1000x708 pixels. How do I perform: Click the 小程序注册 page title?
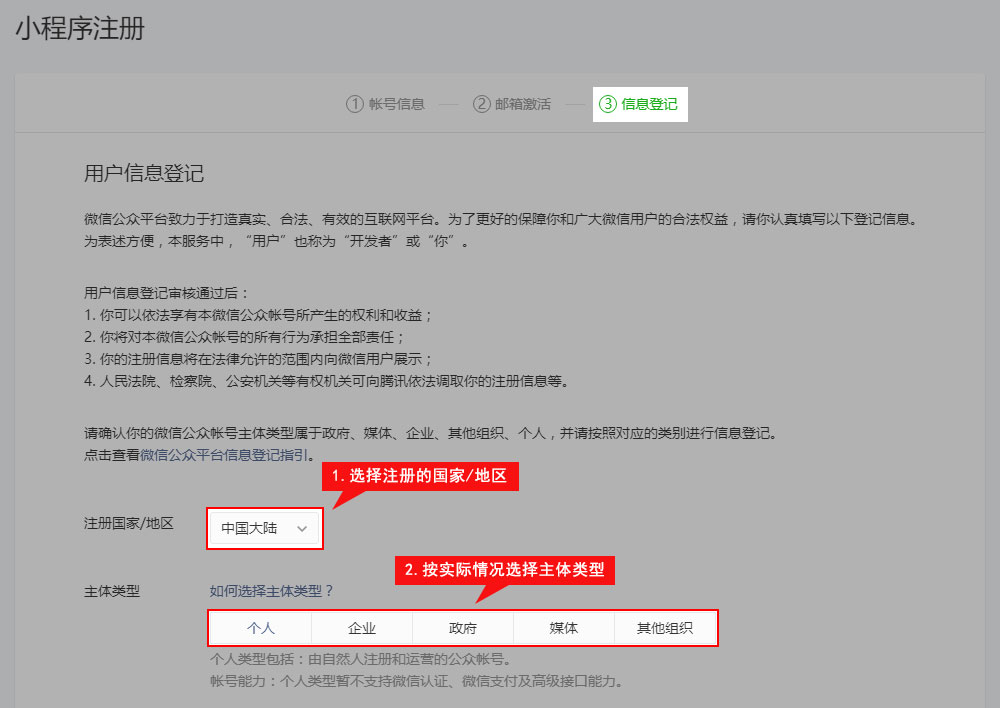tap(80, 29)
